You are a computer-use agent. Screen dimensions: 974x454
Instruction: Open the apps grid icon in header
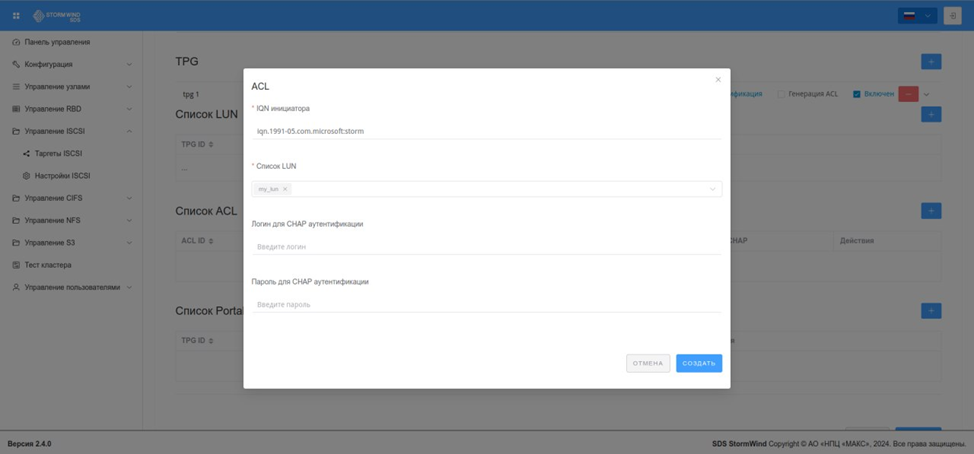(16, 16)
